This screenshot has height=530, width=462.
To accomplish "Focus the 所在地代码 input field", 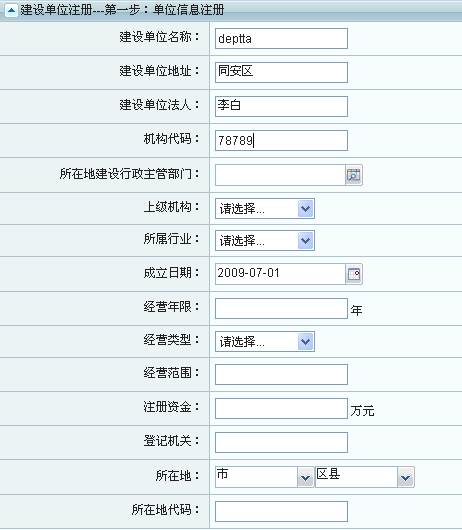I will [x=281, y=511].
